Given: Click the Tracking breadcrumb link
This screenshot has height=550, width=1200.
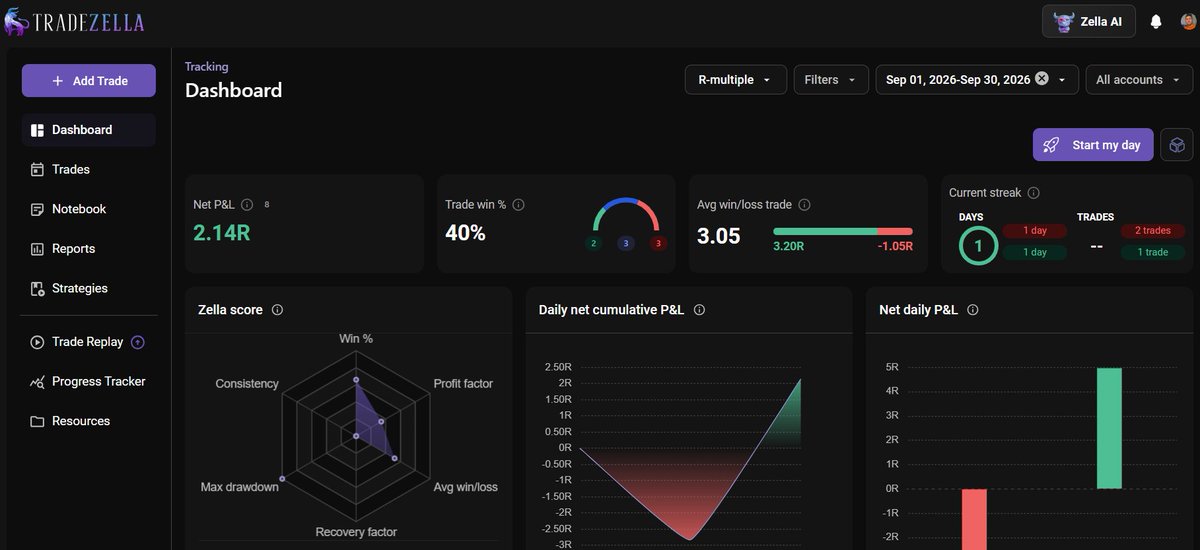Looking at the screenshot, I should pyautogui.click(x=206, y=67).
